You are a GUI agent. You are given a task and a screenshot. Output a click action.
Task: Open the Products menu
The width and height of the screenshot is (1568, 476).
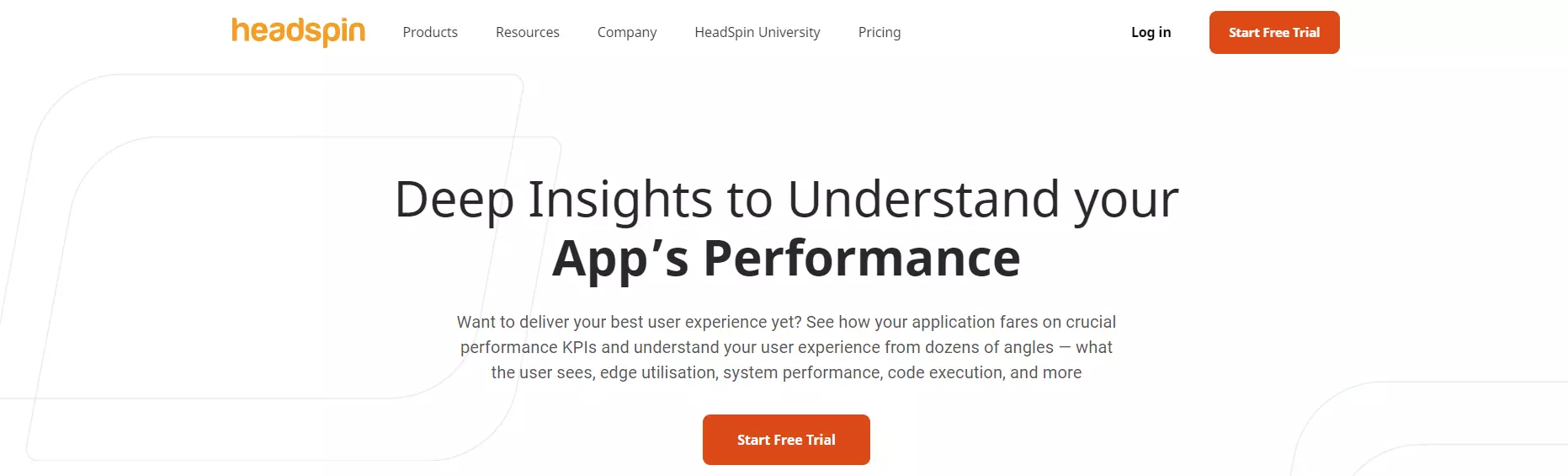430,32
